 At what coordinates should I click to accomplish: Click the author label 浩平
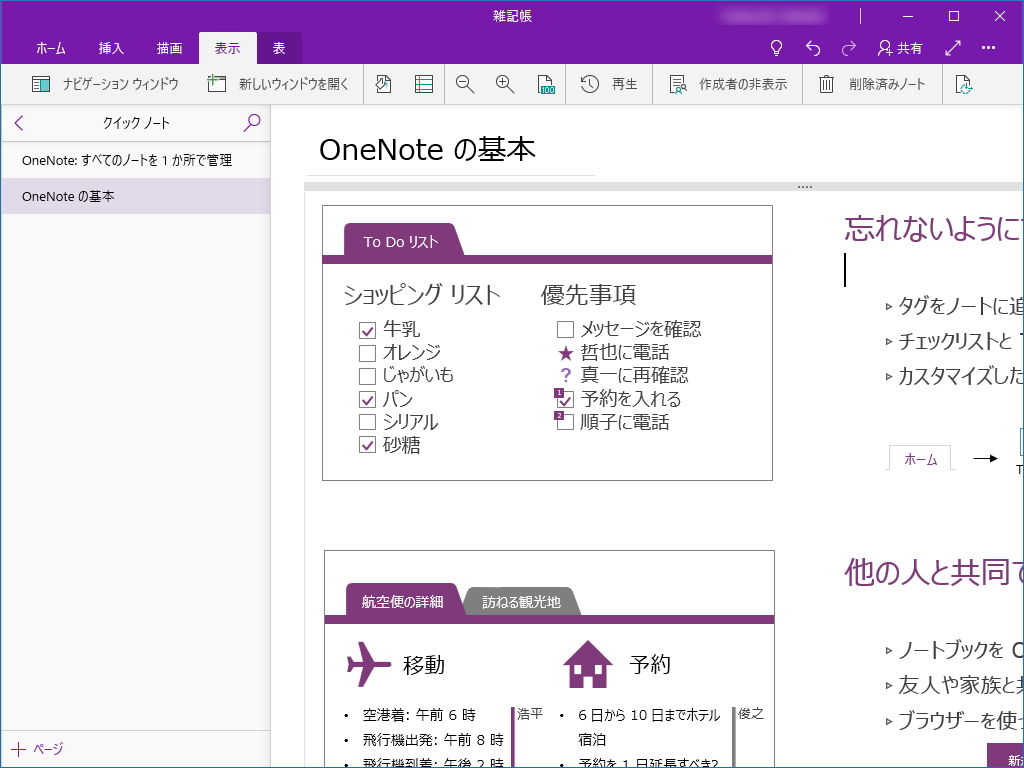[x=530, y=714]
